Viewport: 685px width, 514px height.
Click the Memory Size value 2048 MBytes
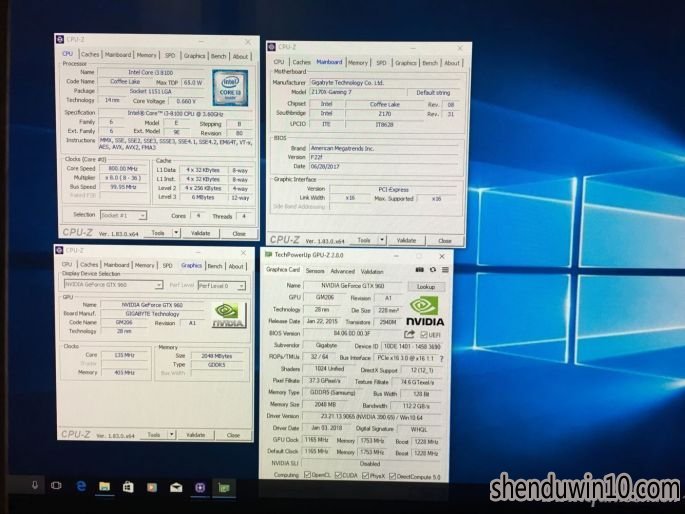coord(217,355)
